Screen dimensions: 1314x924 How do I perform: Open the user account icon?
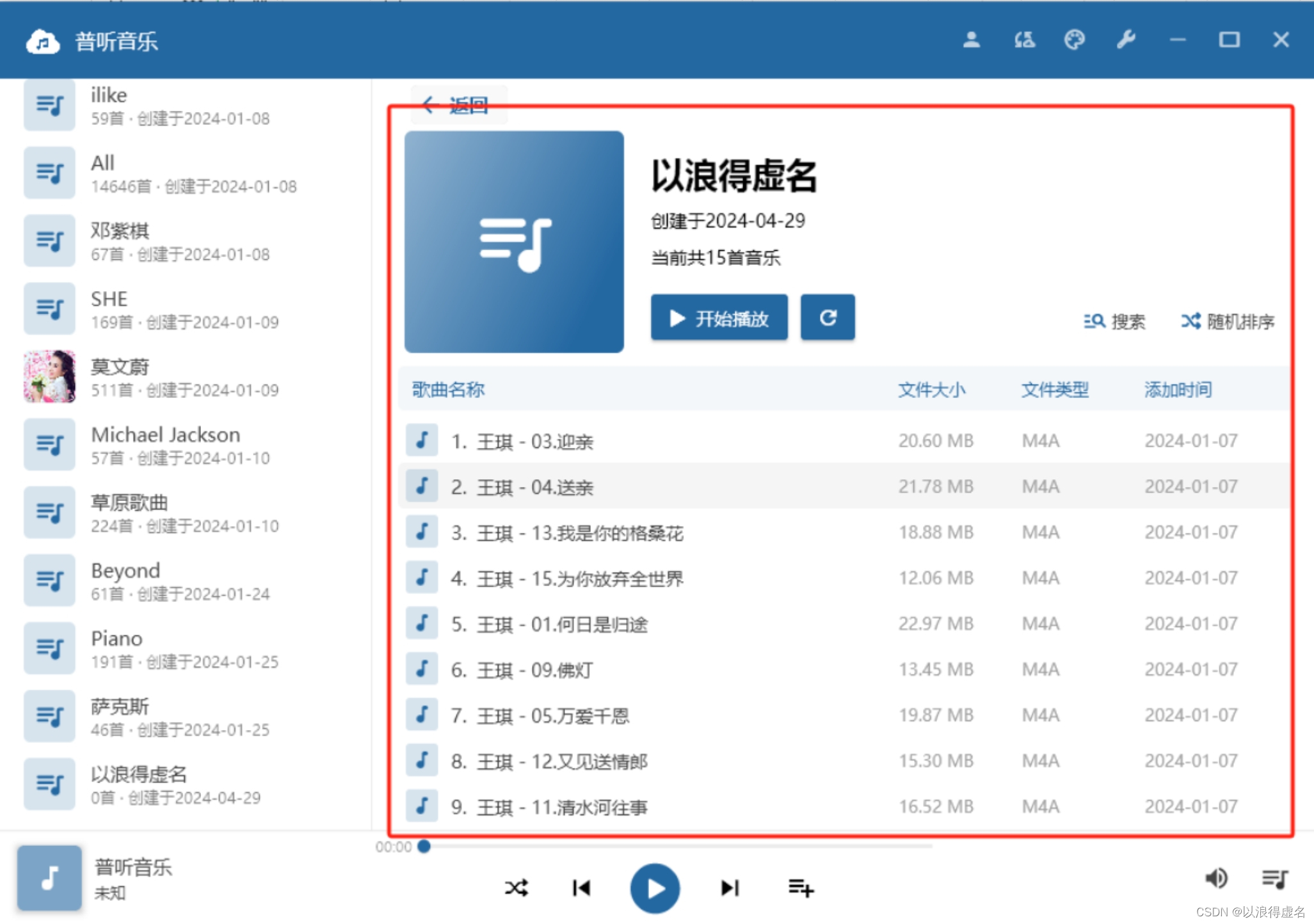971,40
